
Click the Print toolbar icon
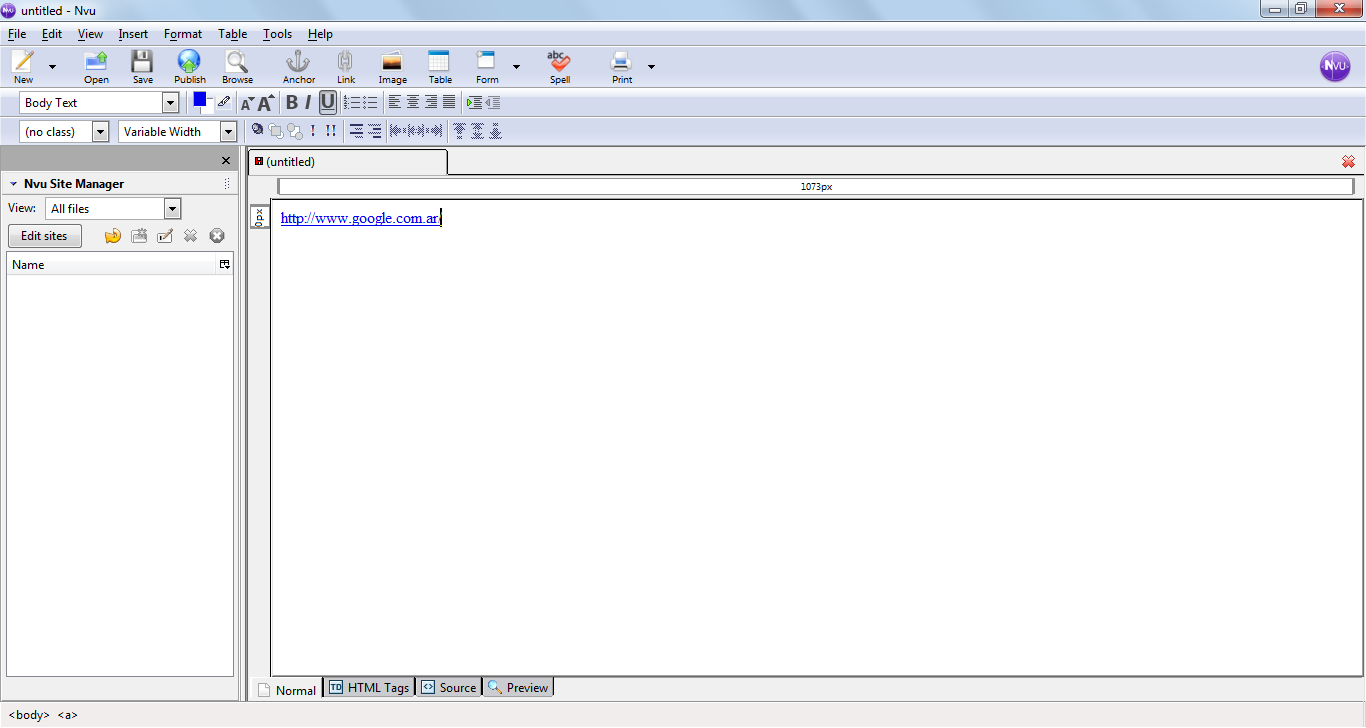(x=622, y=66)
